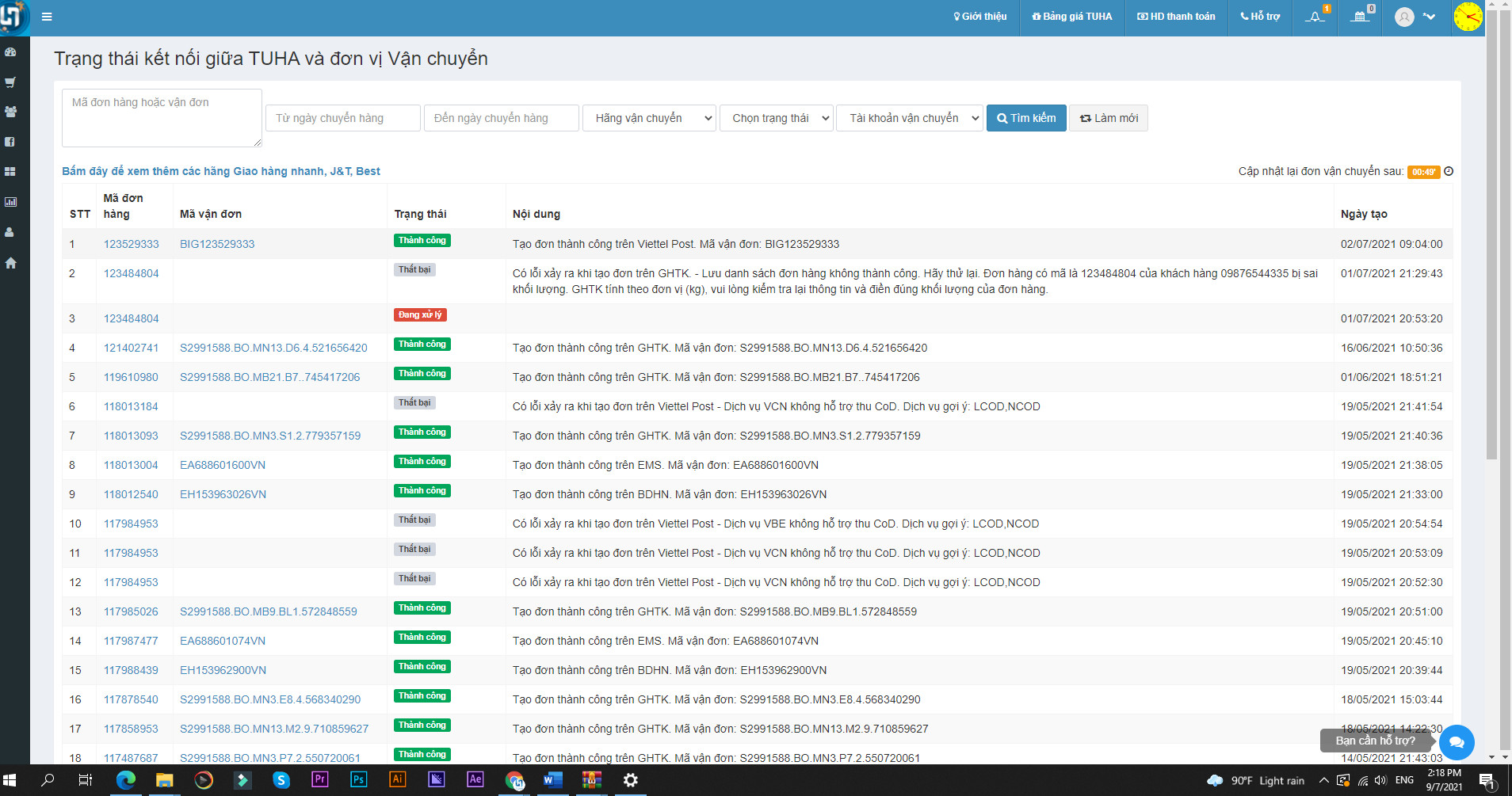Click the home icon in sidebar
This screenshot has width=1512, height=796.
11,263
